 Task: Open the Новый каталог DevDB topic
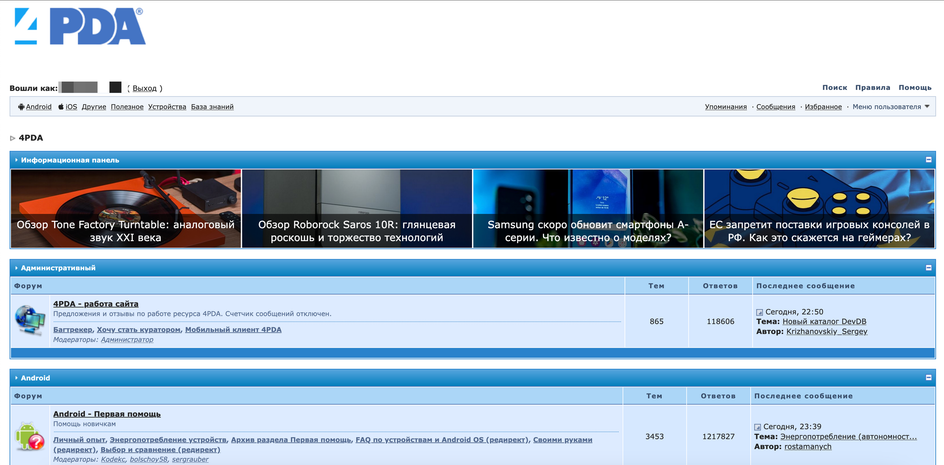point(824,322)
